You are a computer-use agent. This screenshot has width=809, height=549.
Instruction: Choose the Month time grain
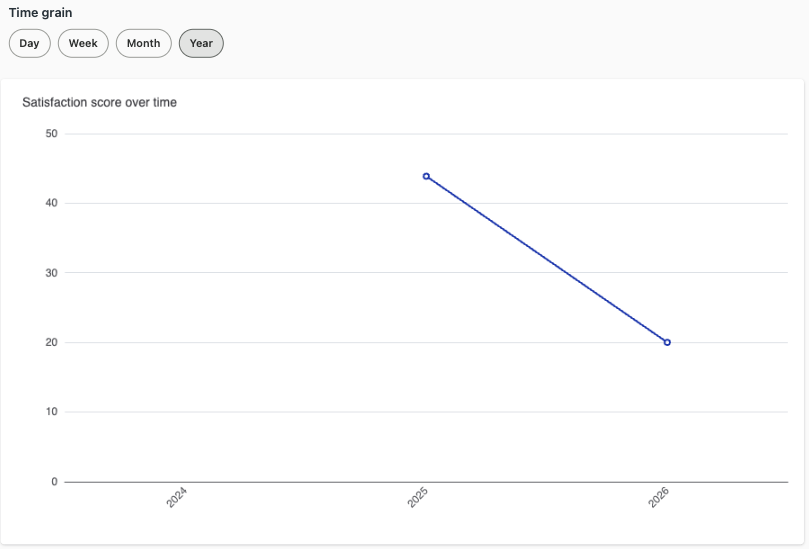[143, 43]
